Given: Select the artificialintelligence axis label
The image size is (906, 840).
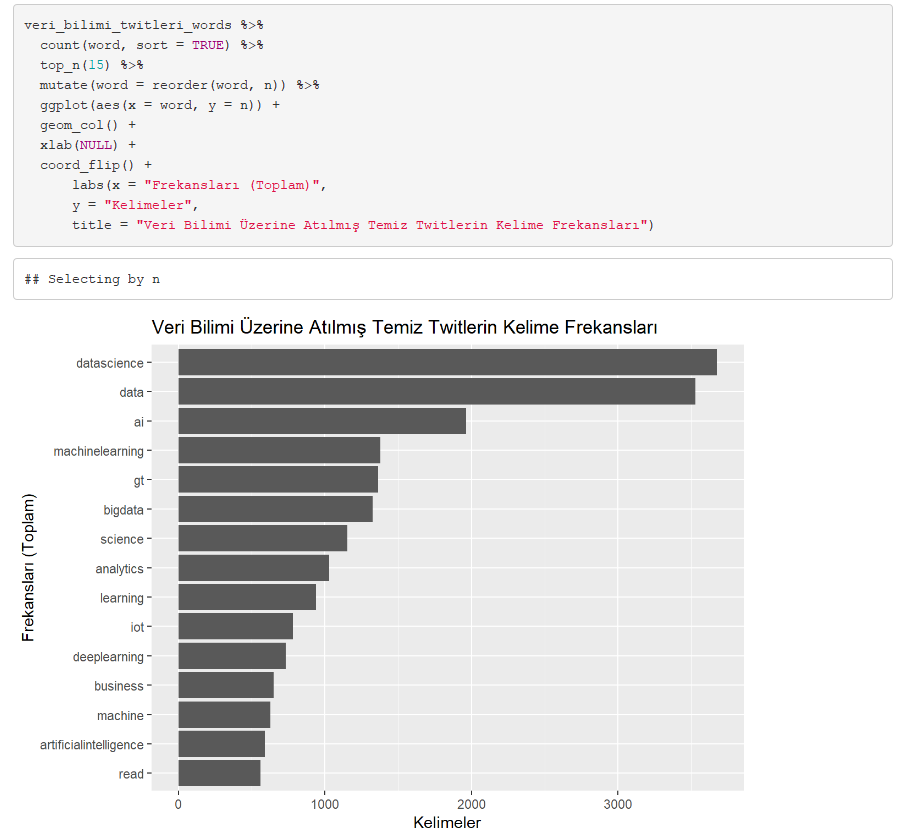Looking at the screenshot, I should [x=91, y=744].
